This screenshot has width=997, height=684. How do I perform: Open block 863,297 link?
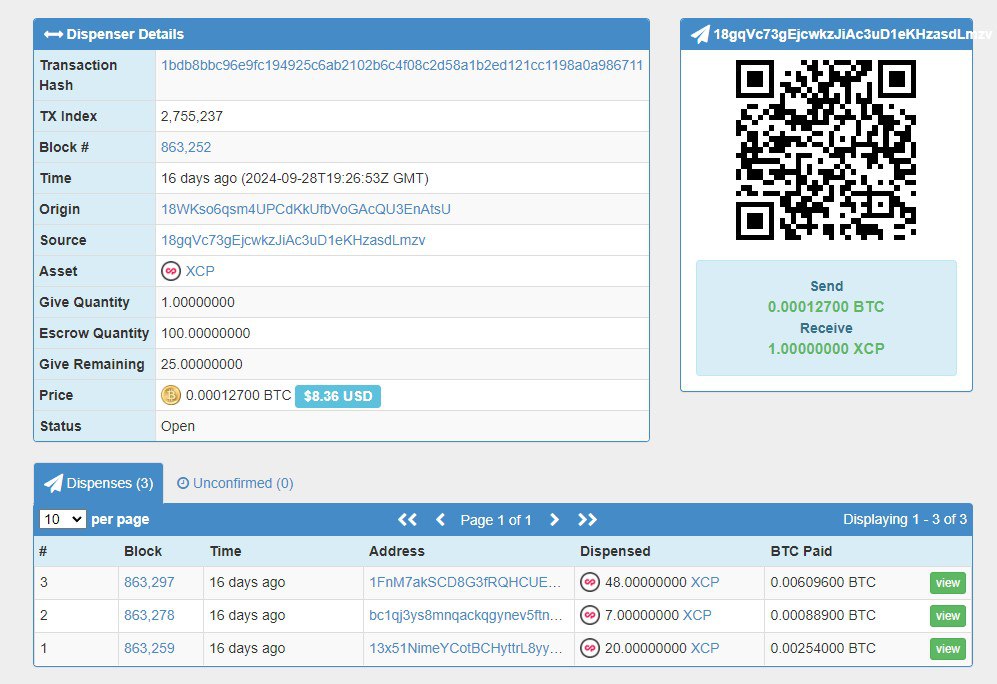(x=149, y=582)
